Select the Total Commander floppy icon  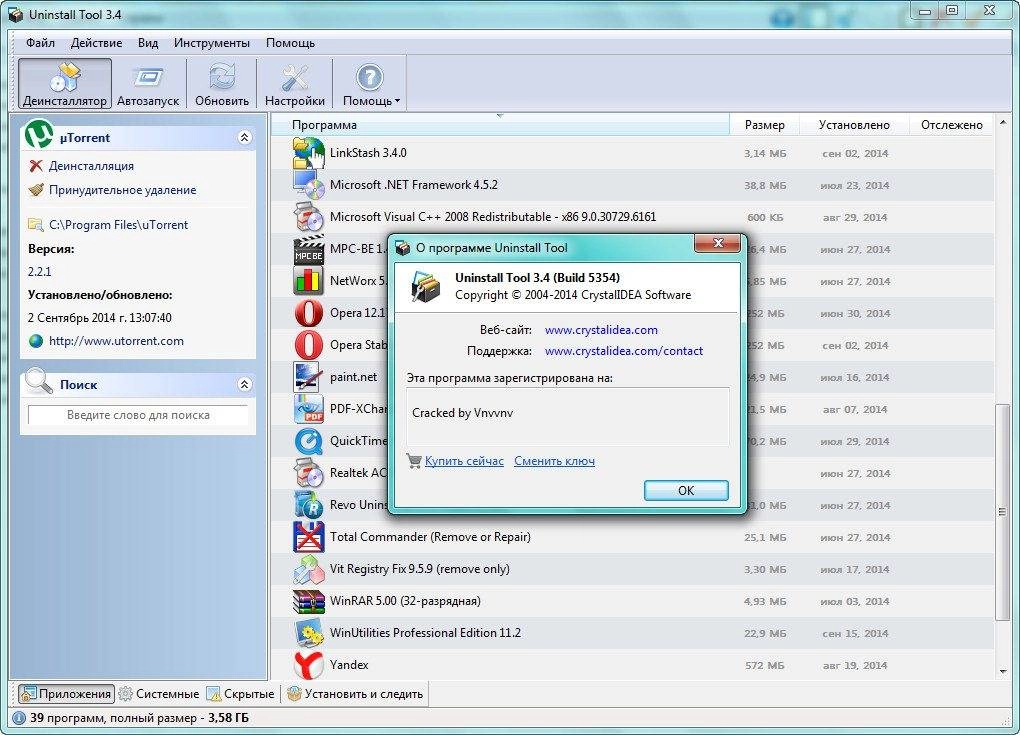coord(308,537)
